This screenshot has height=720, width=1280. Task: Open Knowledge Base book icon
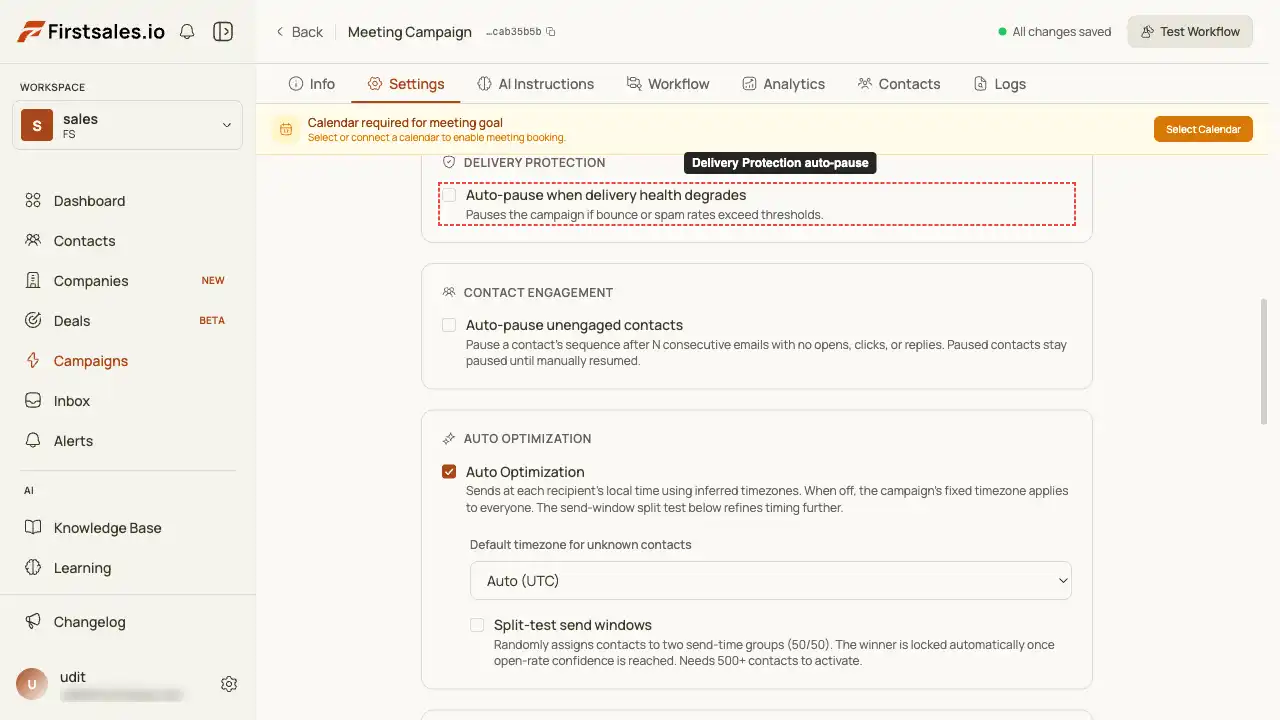(33, 528)
